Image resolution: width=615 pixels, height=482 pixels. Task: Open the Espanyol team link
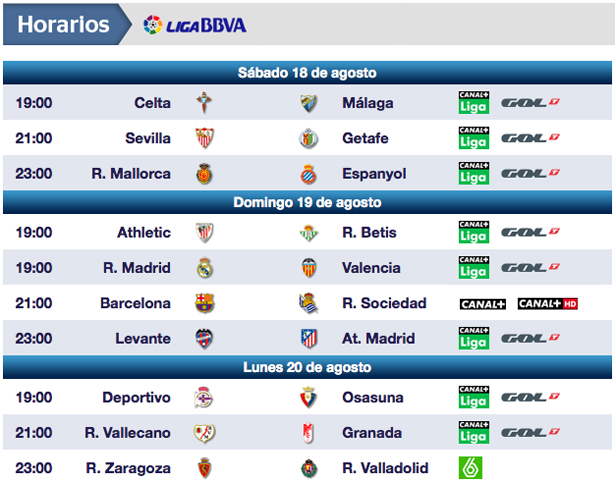pyautogui.click(x=374, y=174)
